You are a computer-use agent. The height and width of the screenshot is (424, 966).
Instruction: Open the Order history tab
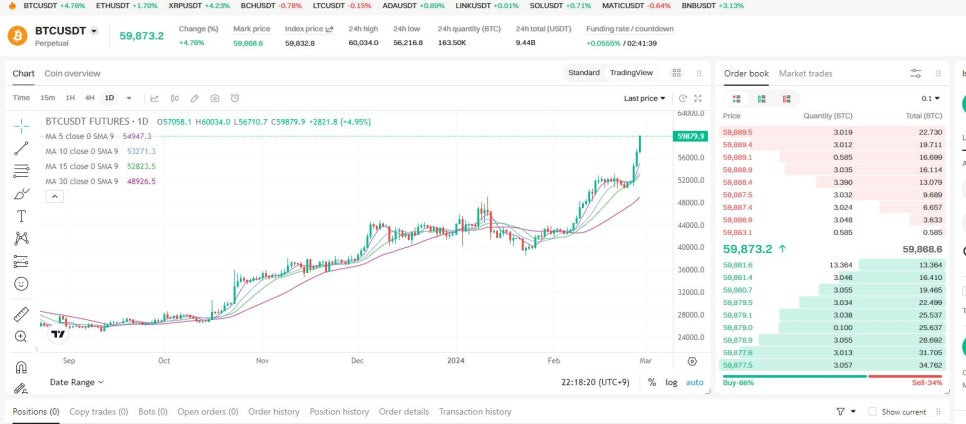point(274,412)
